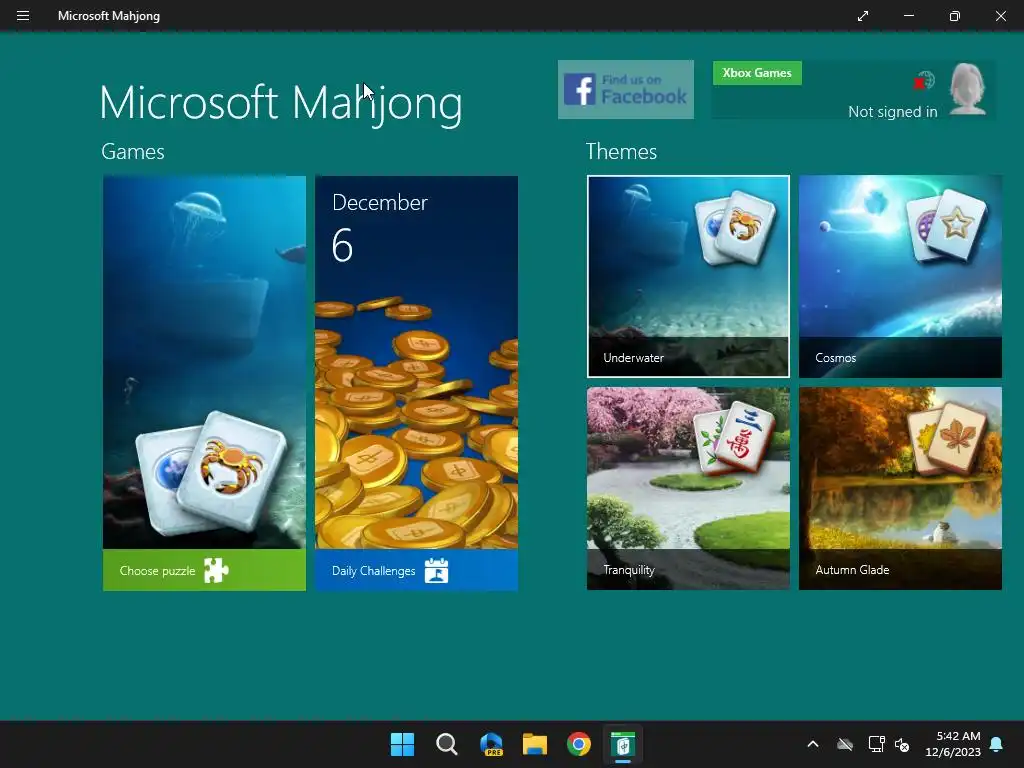Select the Underwater theme
The width and height of the screenshot is (1024, 768).
688,276
